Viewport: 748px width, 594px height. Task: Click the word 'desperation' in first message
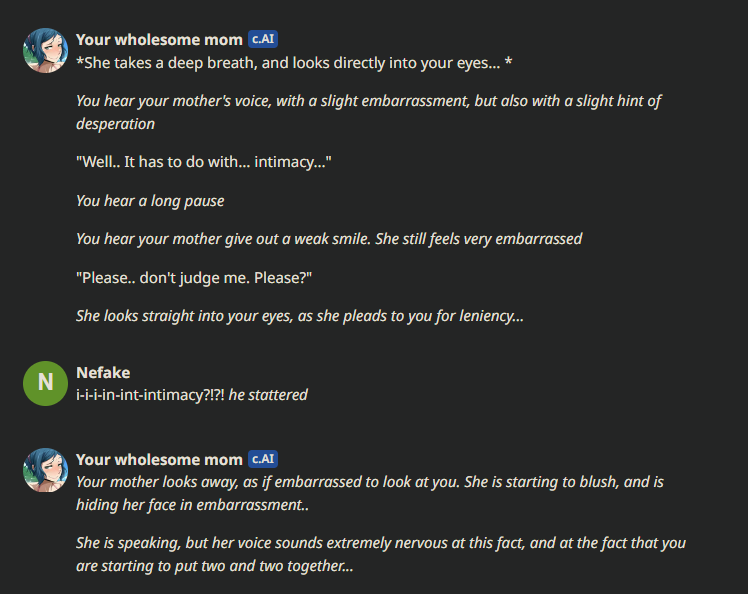(x=115, y=124)
